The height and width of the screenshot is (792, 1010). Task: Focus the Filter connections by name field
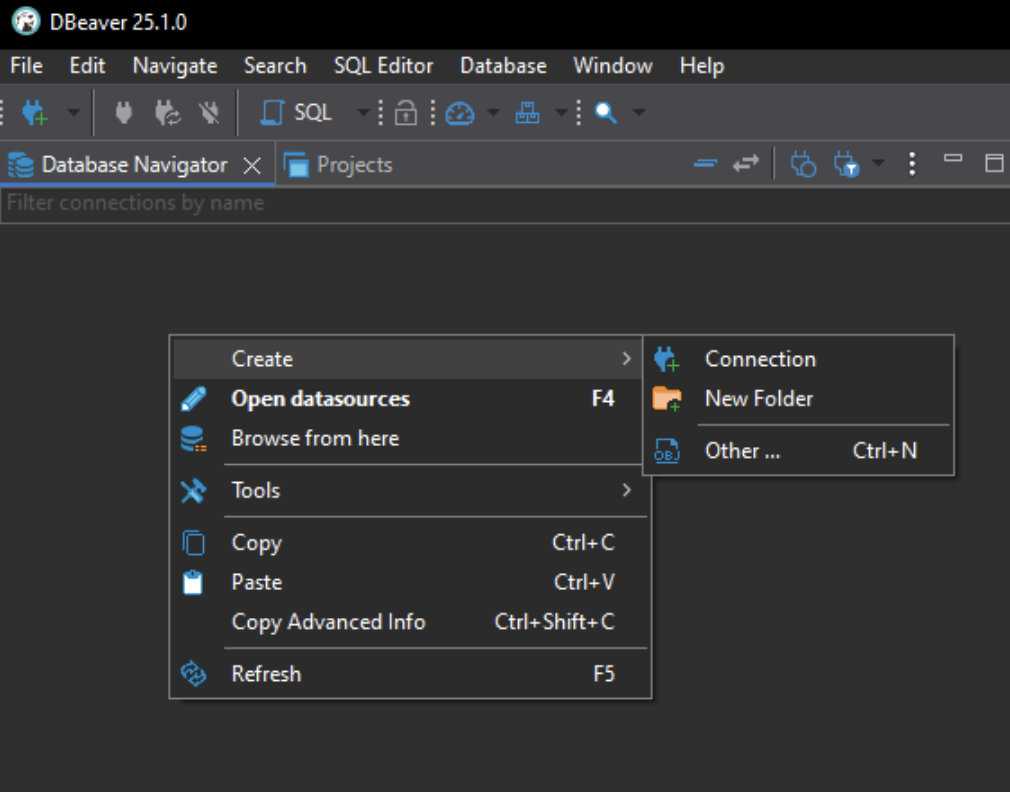click(505, 204)
